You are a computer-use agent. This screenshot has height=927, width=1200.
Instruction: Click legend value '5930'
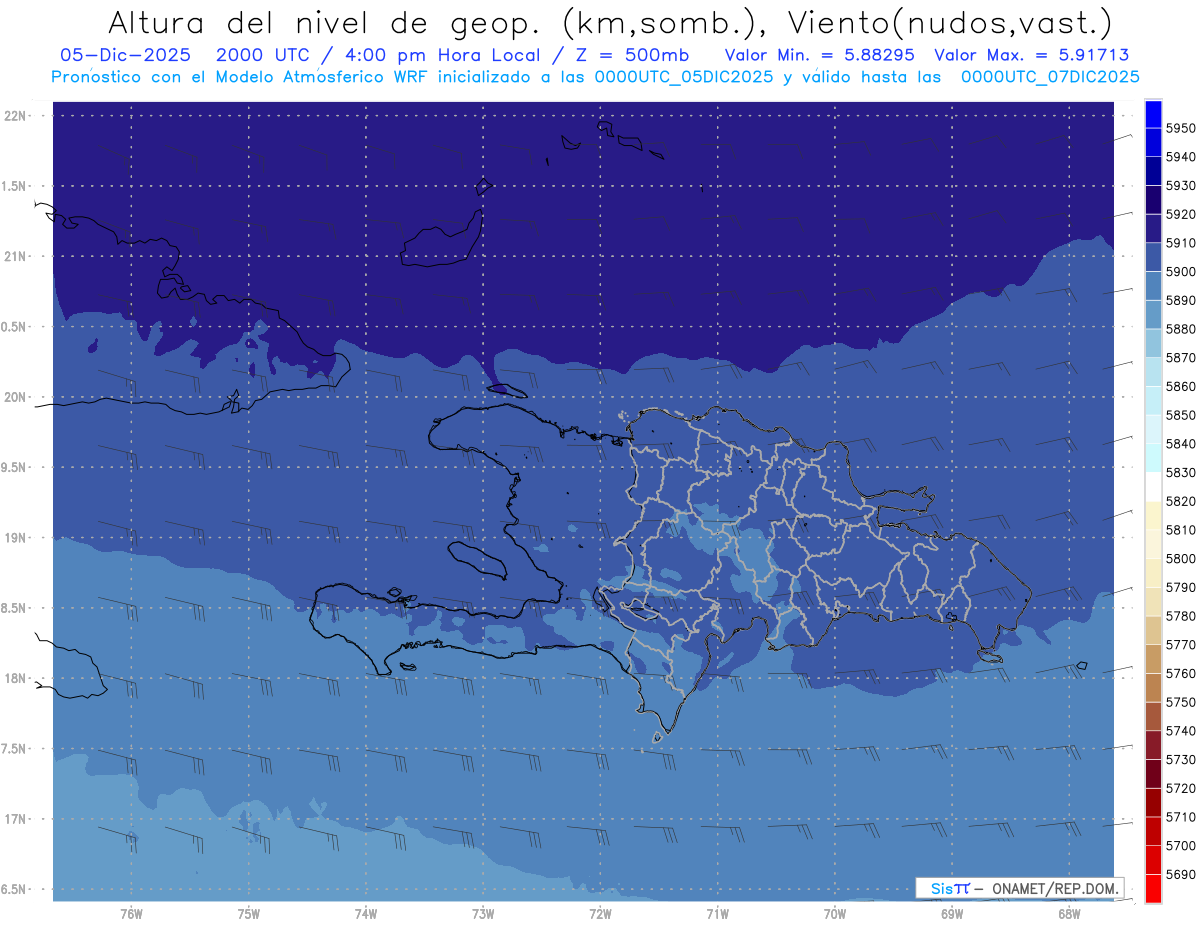coord(1181,186)
